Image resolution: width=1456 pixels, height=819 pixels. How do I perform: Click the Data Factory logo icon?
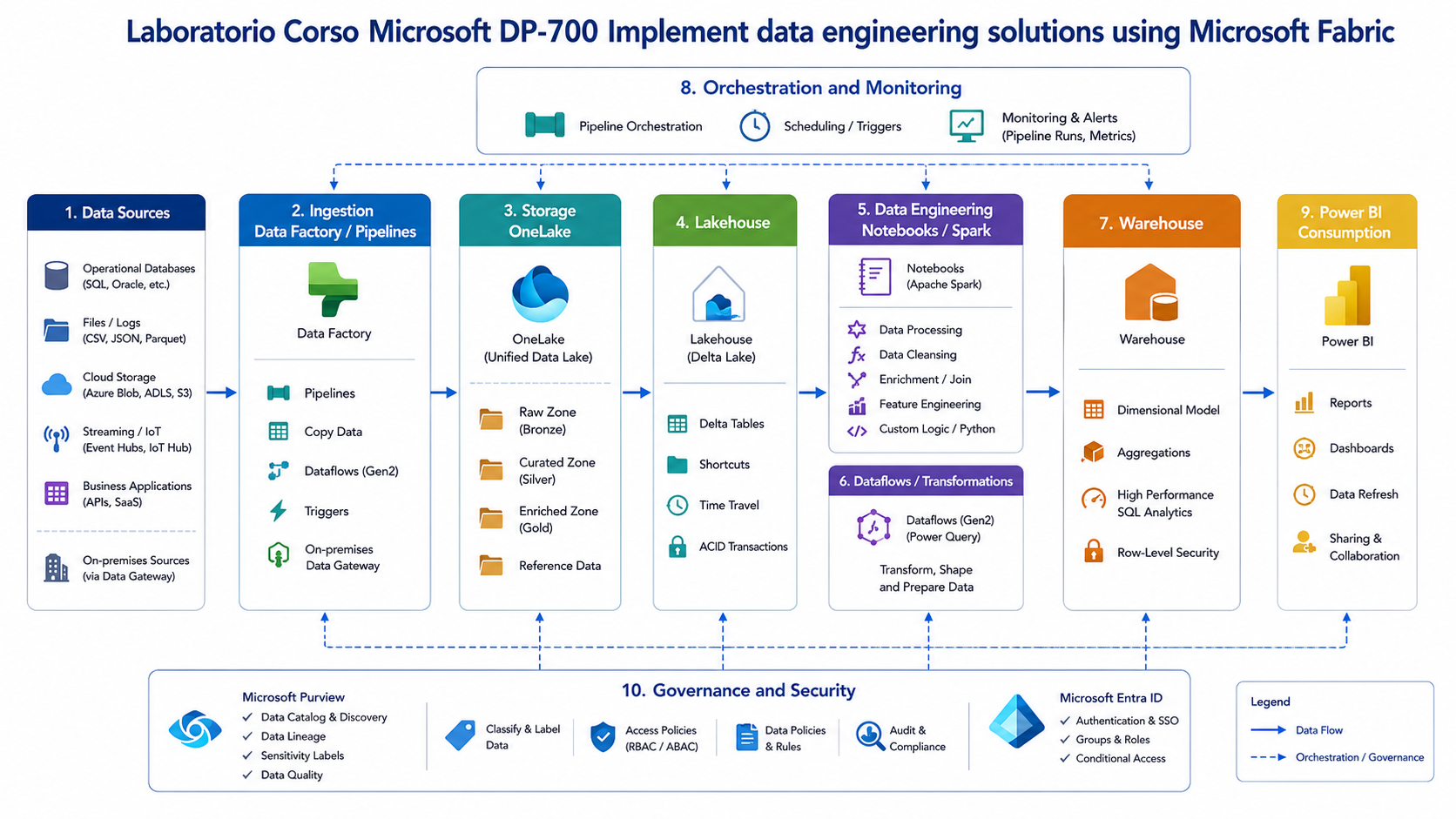point(333,290)
